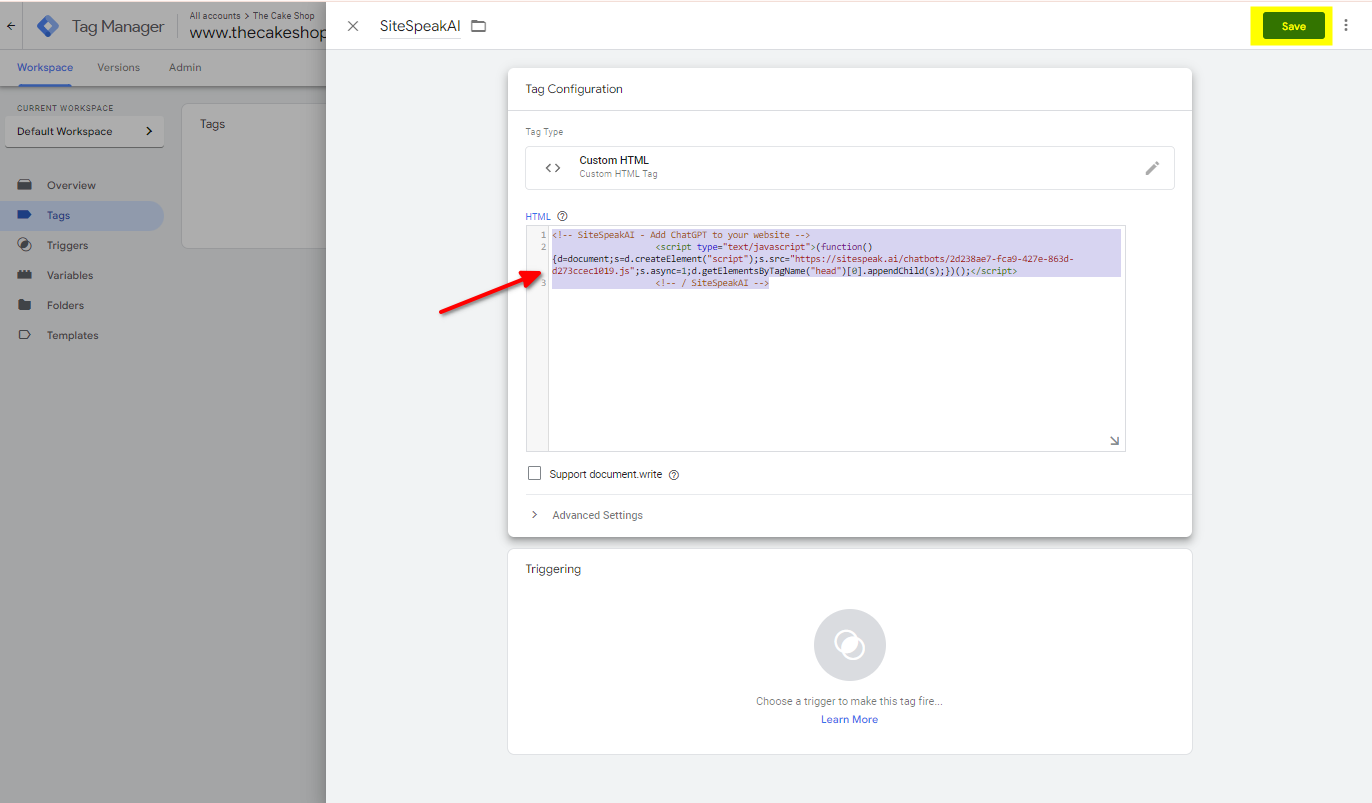Click the Custom HTML tag type row
Image resolution: width=1372 pixels, height=803 pixels.
[x=849, y=168]
